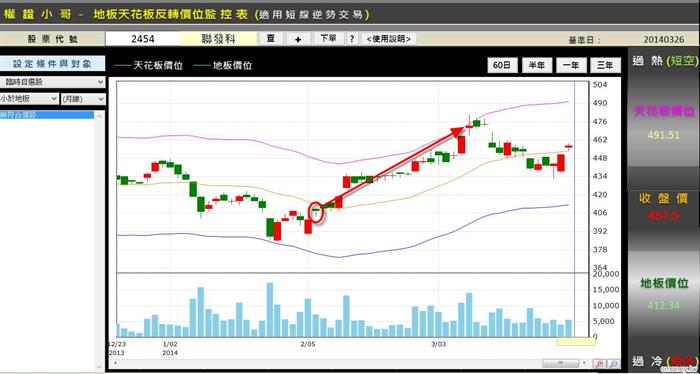Click the ceiling price value 491.51
Image resolution: width=700 pixels, height=374 pixels.
tap(663, 135)
